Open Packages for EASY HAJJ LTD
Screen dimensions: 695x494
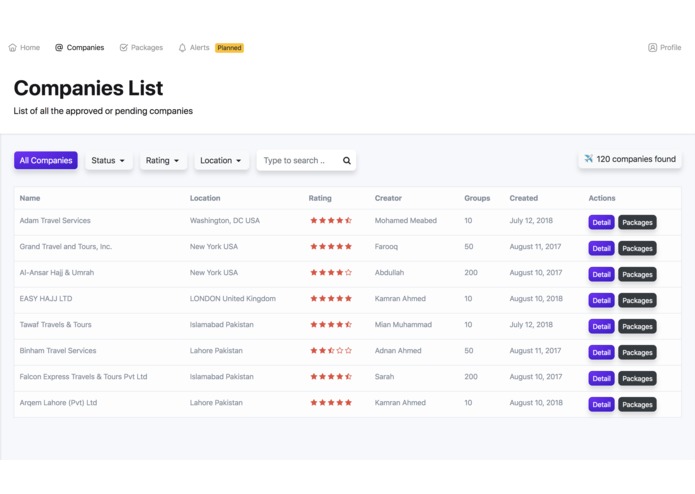[637, 300]
